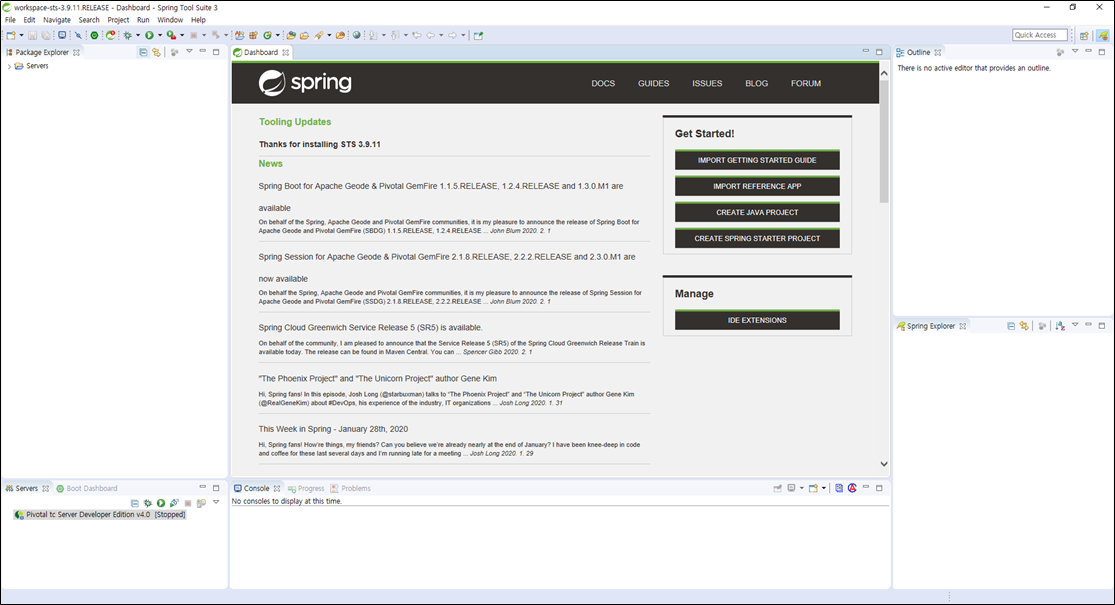The width and height of the screenshot is (1115, 605).
Task: Click Create Java Project button
Action: click(757, 212)
